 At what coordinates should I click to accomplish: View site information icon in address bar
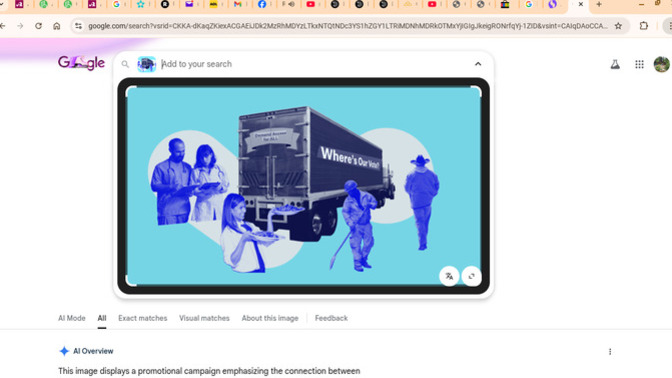click(x=78, y=26)
